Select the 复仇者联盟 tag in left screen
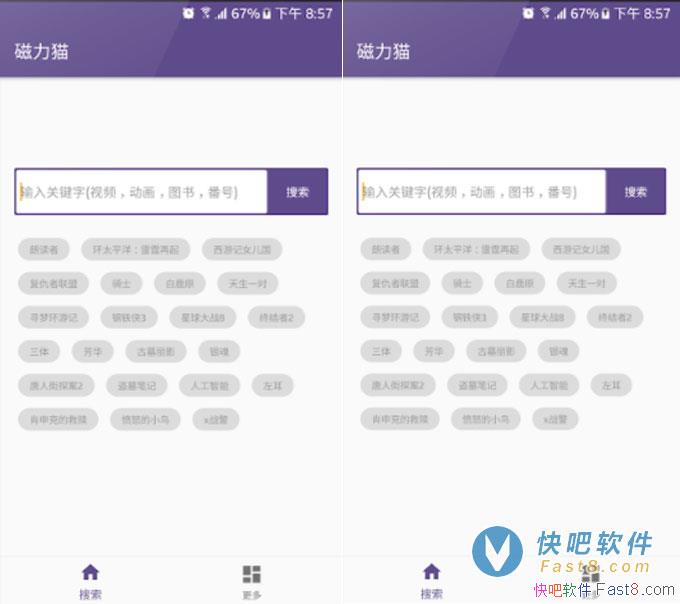Image resolution: width=680 pixels, height=604 pixels. 53,284
